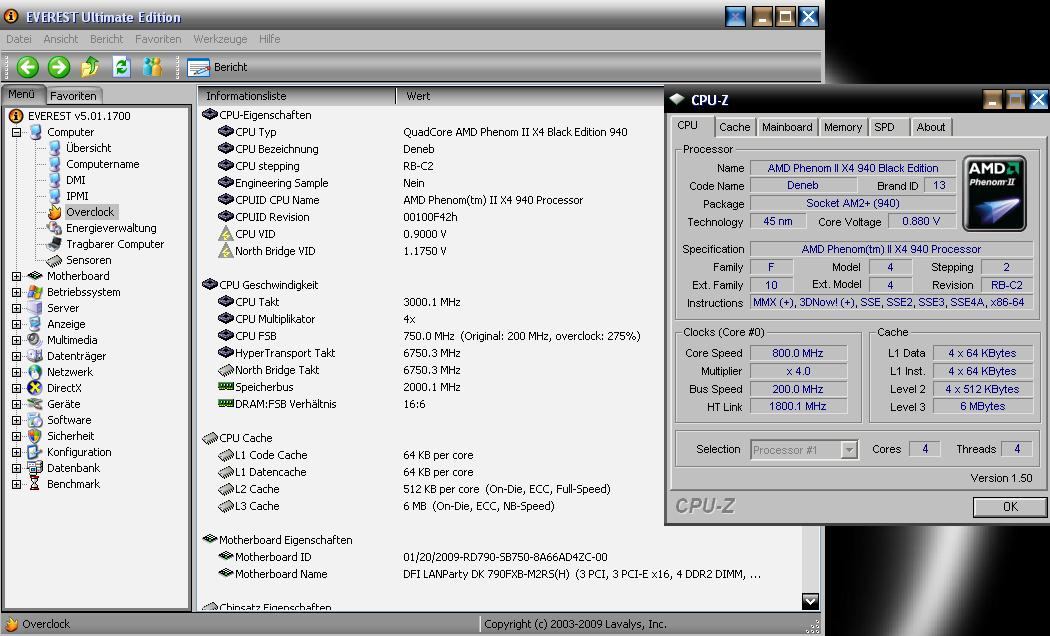Select the Overclock tree item

pyautogui.click(x=90, y=212)
